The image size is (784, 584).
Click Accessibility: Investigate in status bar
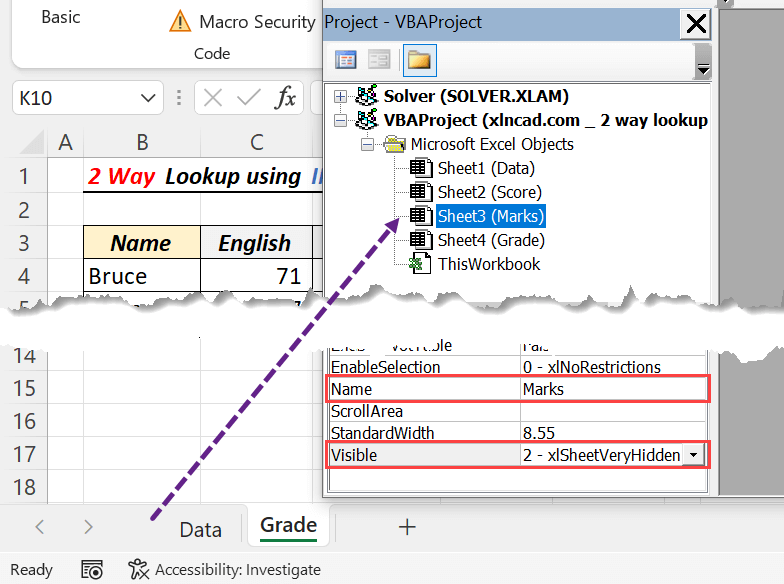224,570
